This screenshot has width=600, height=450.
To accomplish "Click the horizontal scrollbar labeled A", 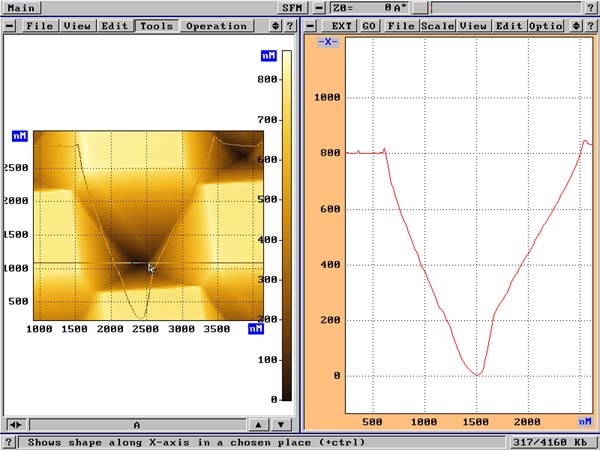I will [136, 425].
